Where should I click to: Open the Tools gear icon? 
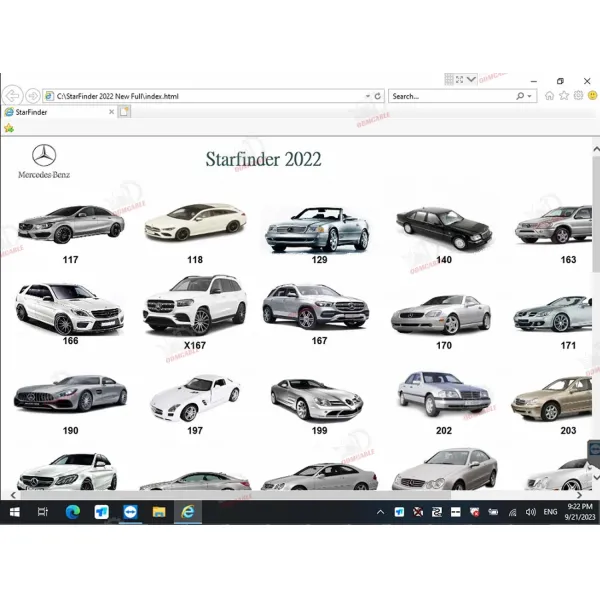coord(578,96)
